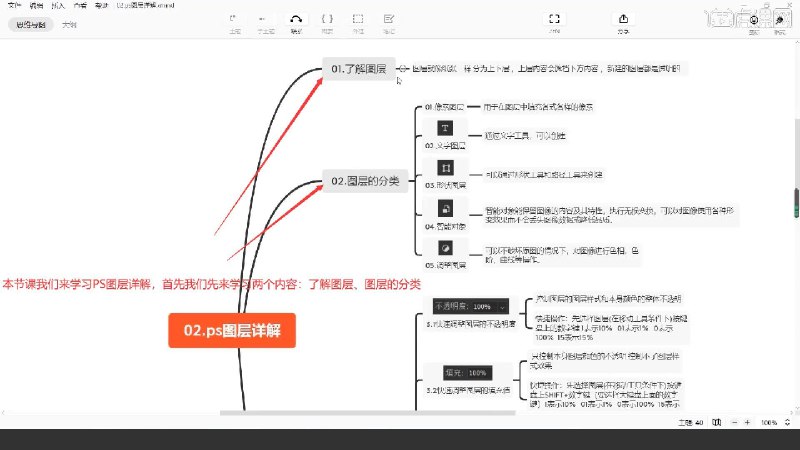
Task: Collapse the 01.了解图层 branch
Action: [403, 68]
